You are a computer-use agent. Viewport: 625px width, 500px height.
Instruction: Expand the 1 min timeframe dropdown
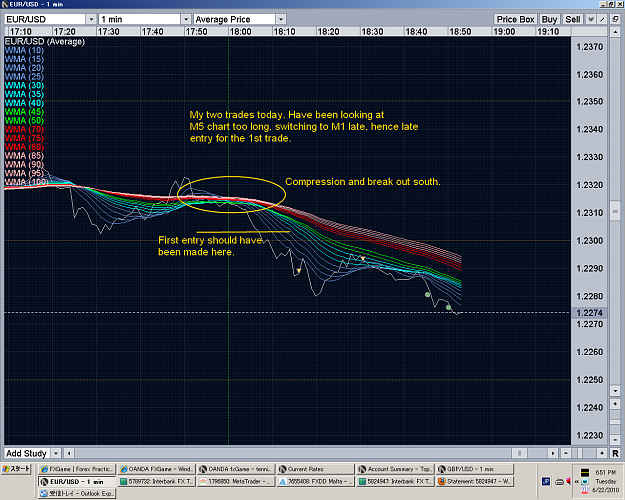click(x=186, y=19)
